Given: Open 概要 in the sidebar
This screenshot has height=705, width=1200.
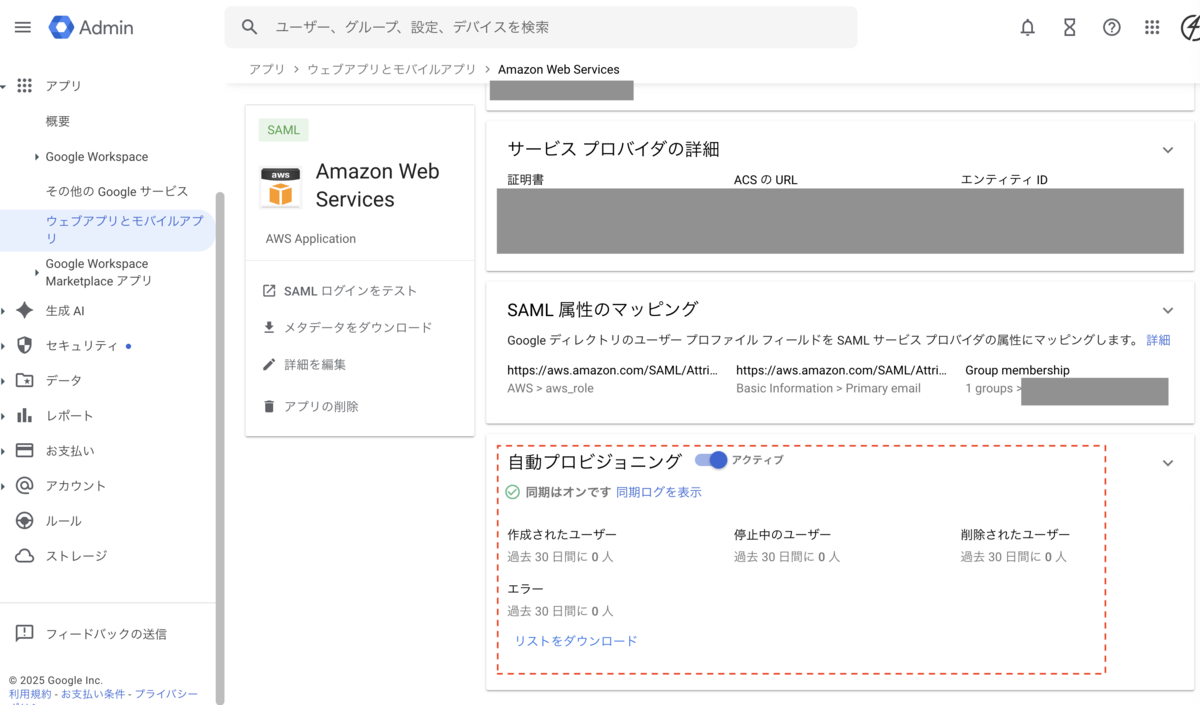Looking at the screenshot, I should [x=58, y=121].
